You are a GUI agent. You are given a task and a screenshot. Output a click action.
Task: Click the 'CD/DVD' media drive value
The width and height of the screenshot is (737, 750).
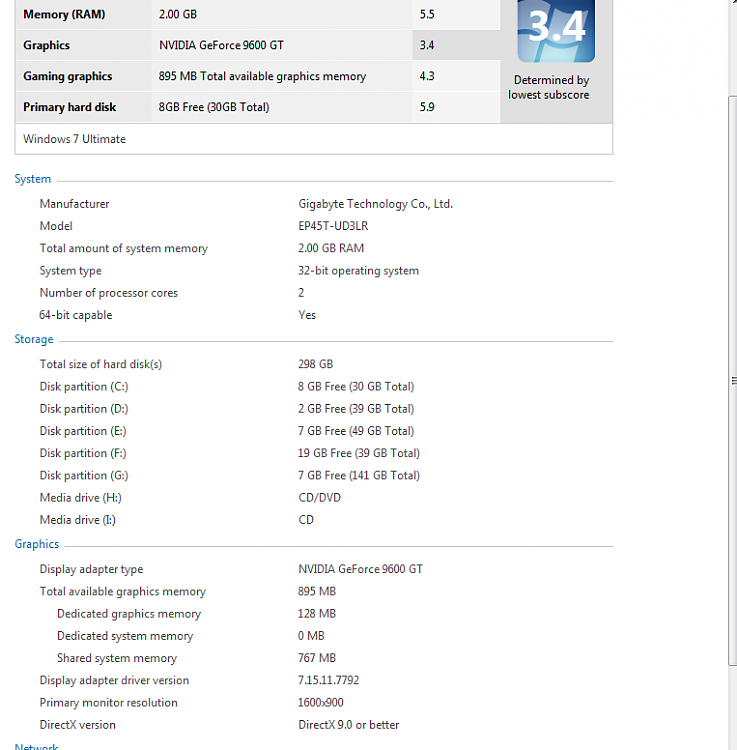point(319,498)
